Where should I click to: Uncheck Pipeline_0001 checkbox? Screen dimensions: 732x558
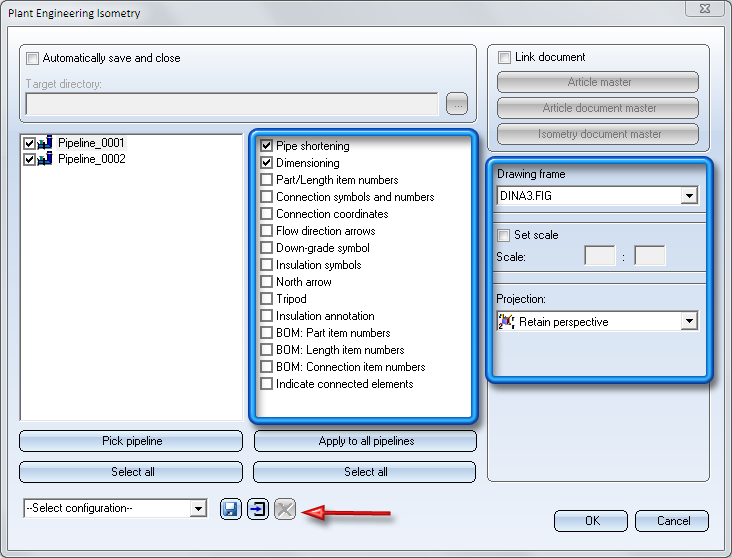pos(29,143)
